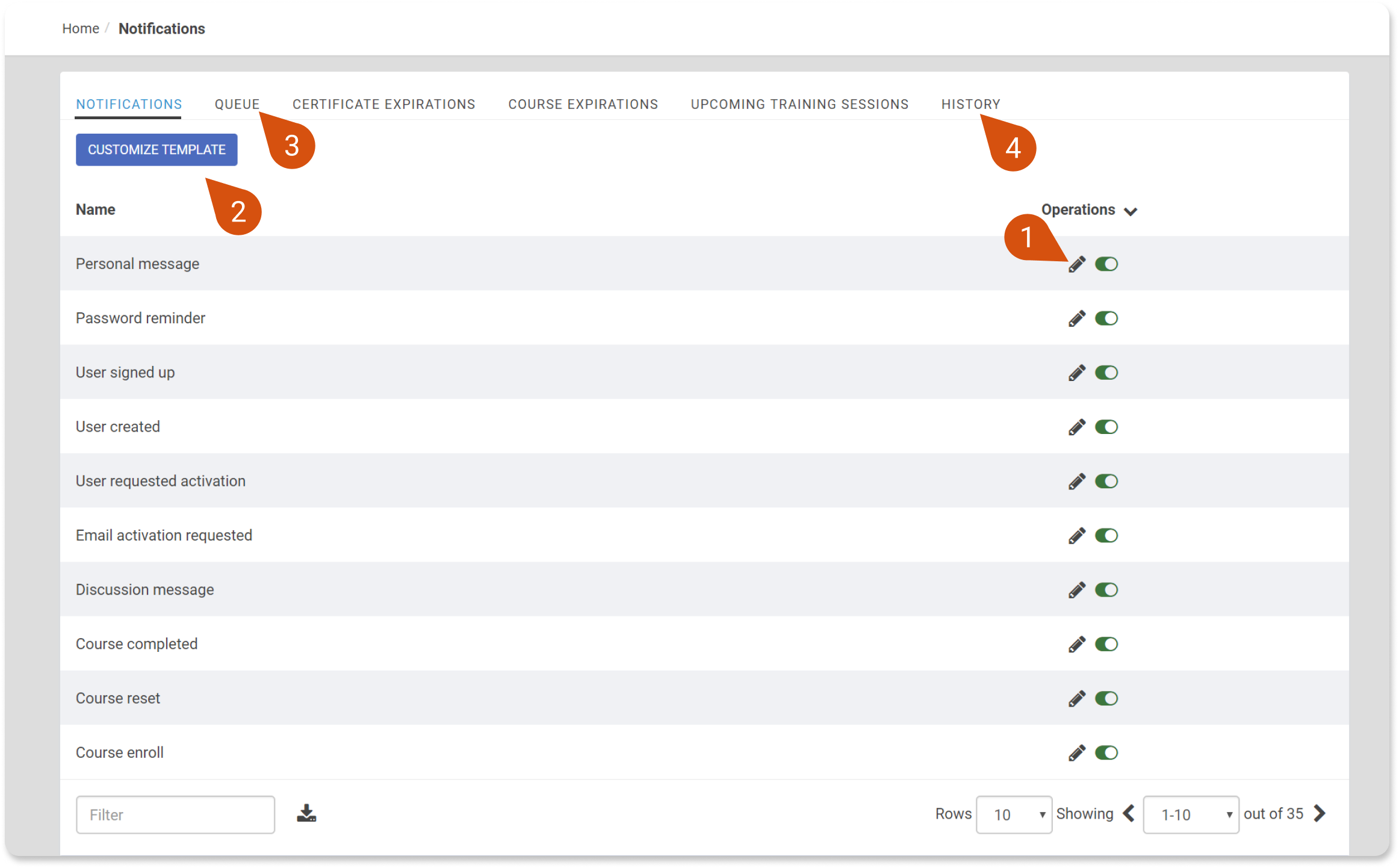
Task: Toggle off Personal message notification
Action: [1106, 264]
